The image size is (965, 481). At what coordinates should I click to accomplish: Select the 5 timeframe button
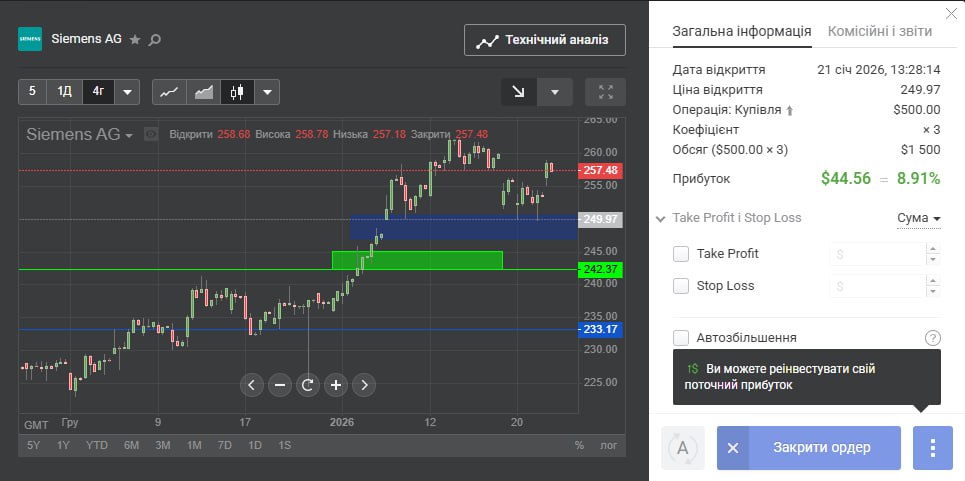point(33,92)
